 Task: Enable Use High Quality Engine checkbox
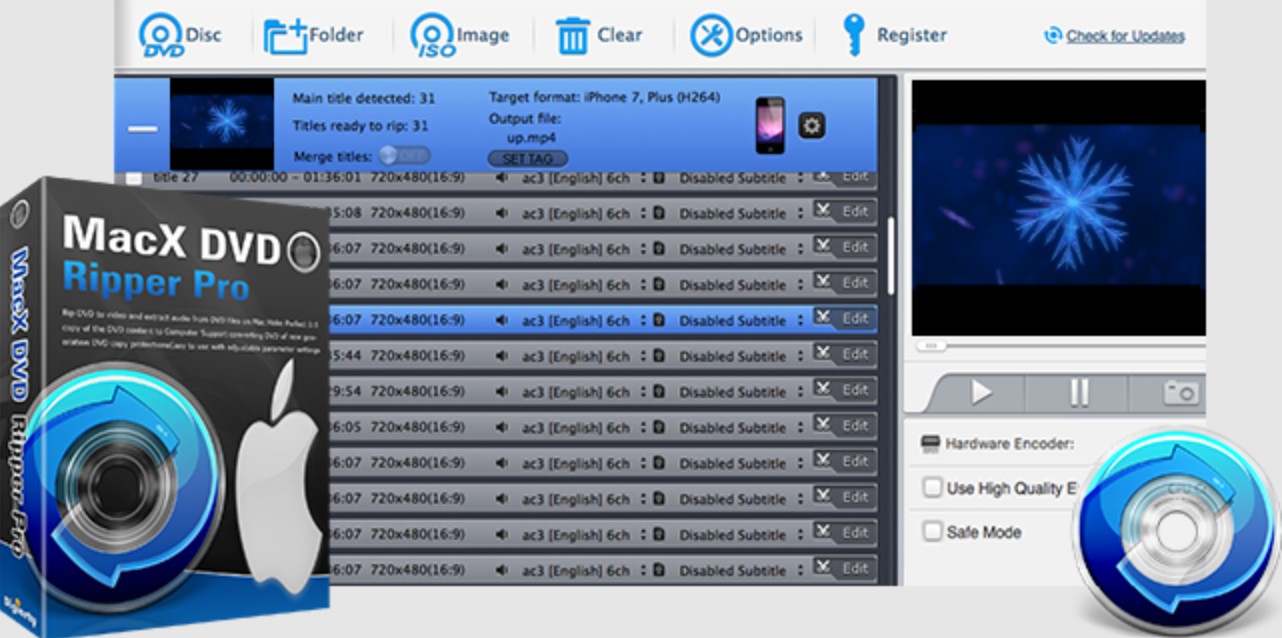pyautogui.click(x=932, y=488)
